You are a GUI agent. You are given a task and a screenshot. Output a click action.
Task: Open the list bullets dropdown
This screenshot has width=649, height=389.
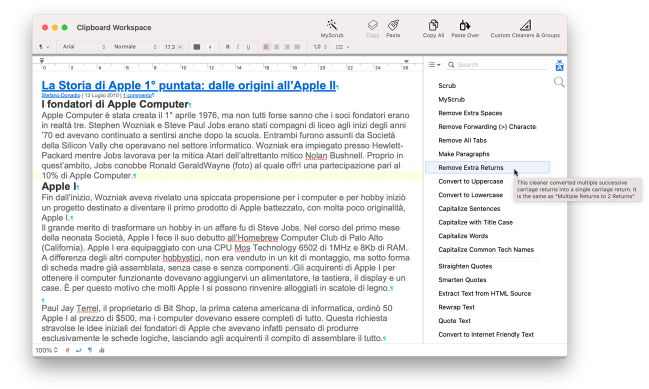coord(342,47)
